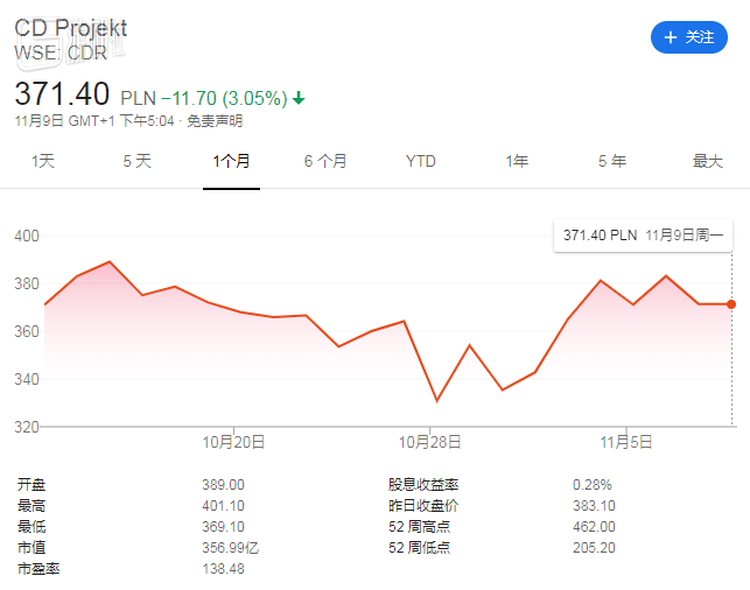The width and height of the screenshot is (750, 590).
Task: Click the 10月20日 x-axis date label
Action: tap(233, 441)
